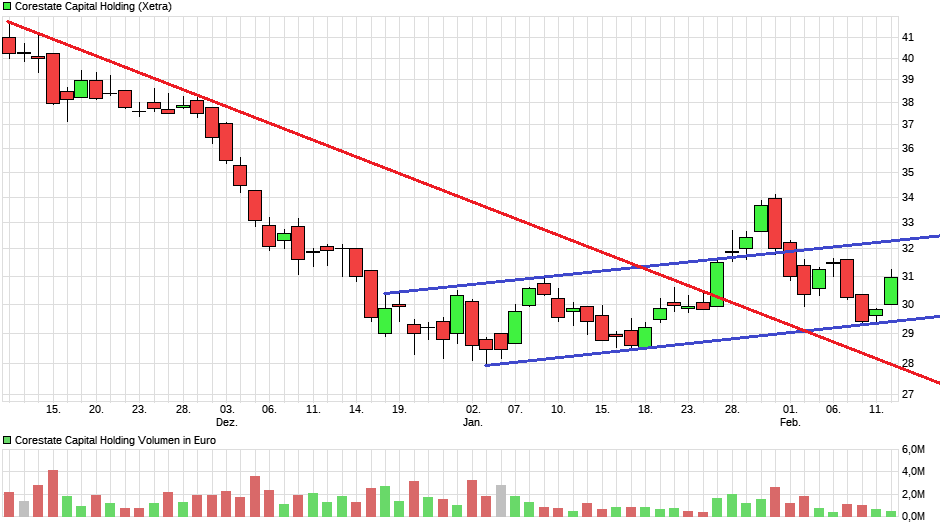Click the '14.' date label on the time axis

pyautogui.click(x=356, y=409)
